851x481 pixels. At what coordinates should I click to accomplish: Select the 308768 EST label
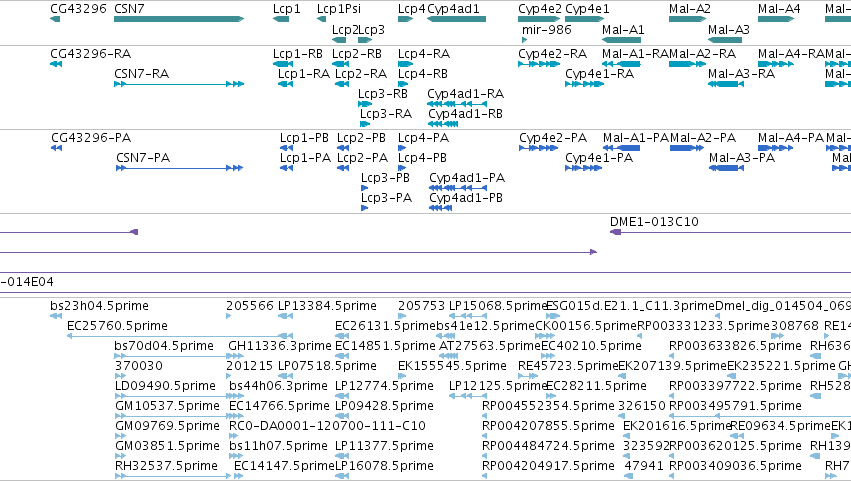(x=796, y=326)
